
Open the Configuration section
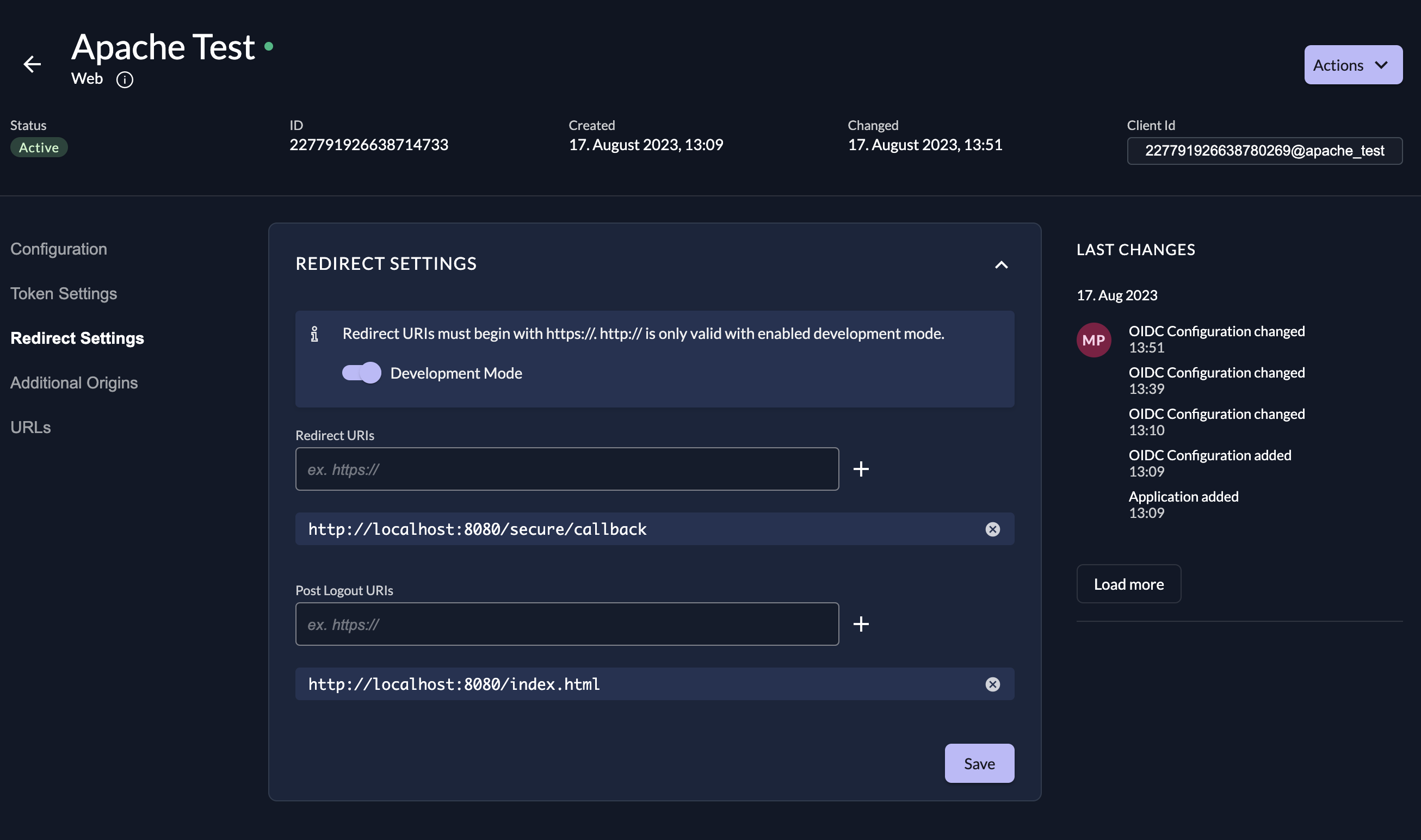click(x=58, y=249)
